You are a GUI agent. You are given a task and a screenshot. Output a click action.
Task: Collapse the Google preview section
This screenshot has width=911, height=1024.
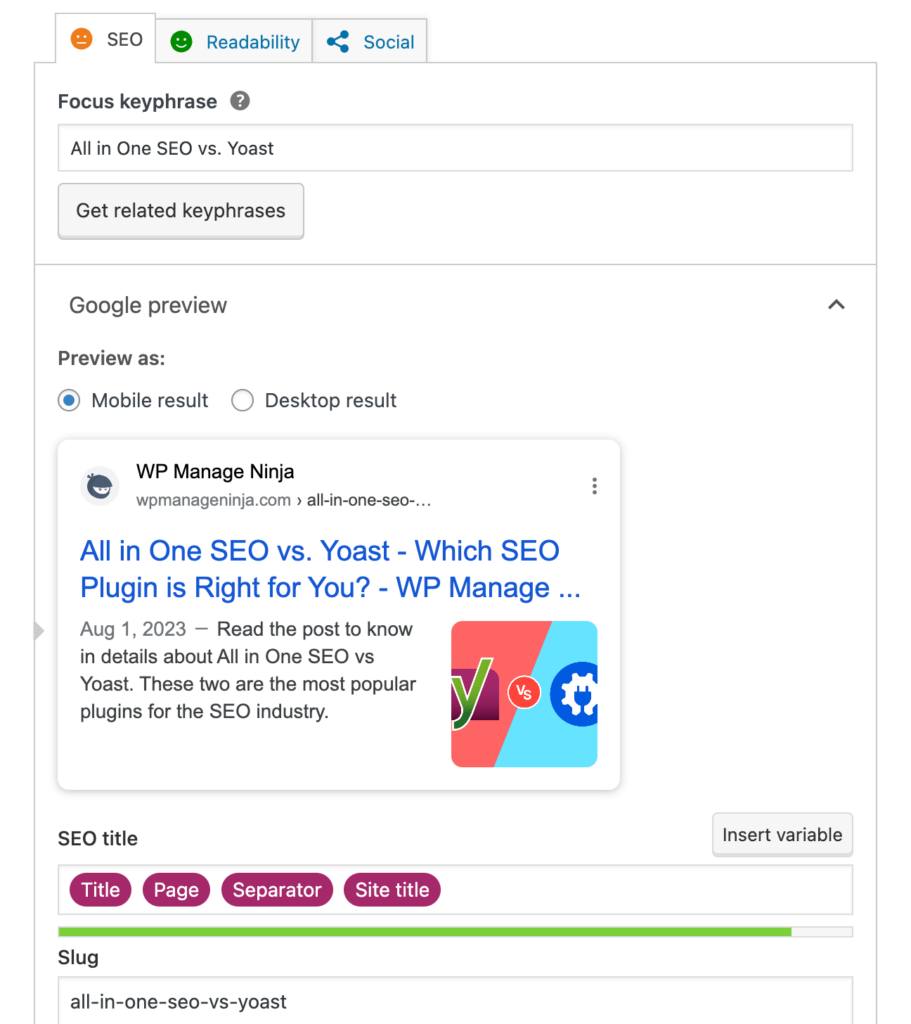[x=836, y=305]
